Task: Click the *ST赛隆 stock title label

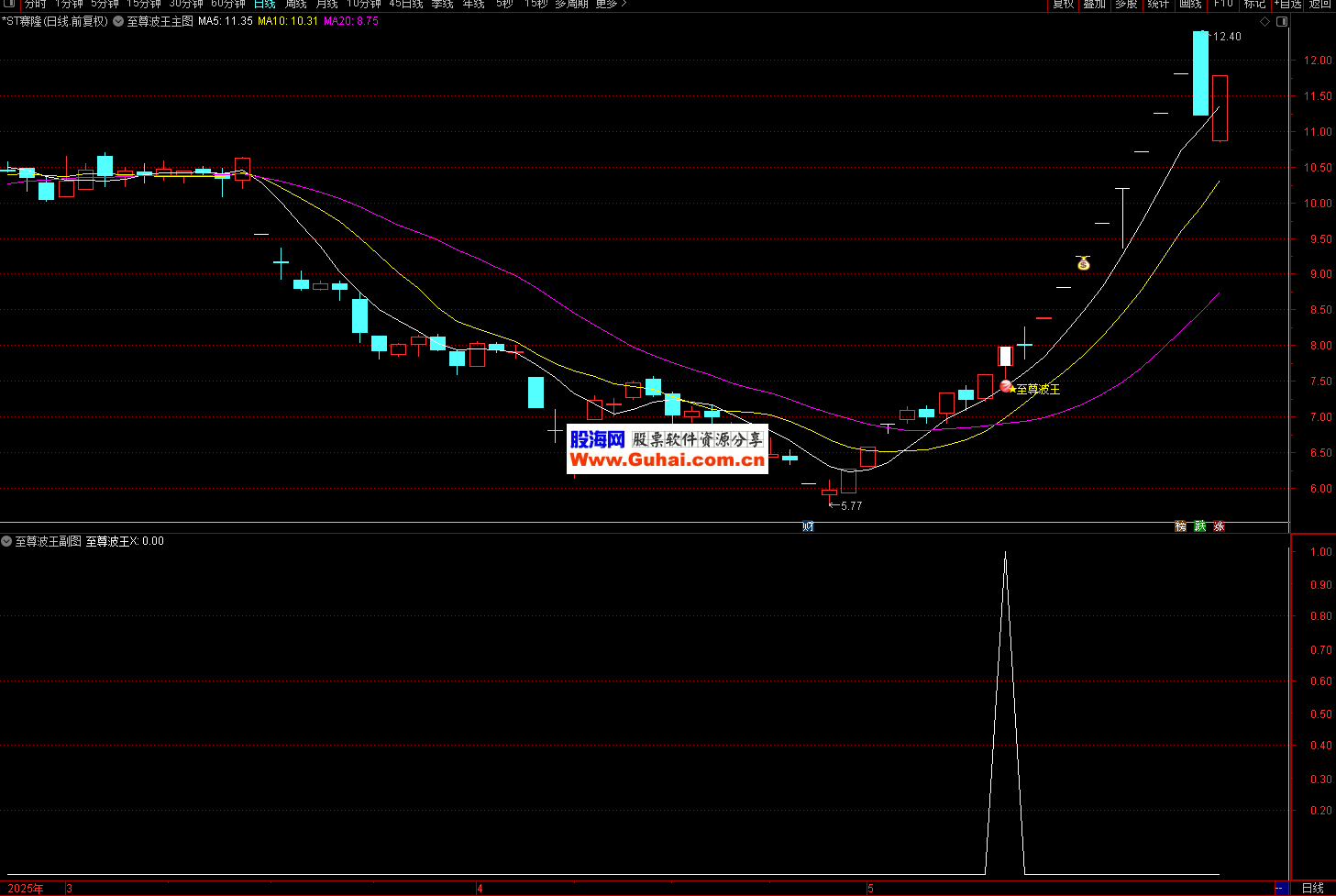Action: 55,21
